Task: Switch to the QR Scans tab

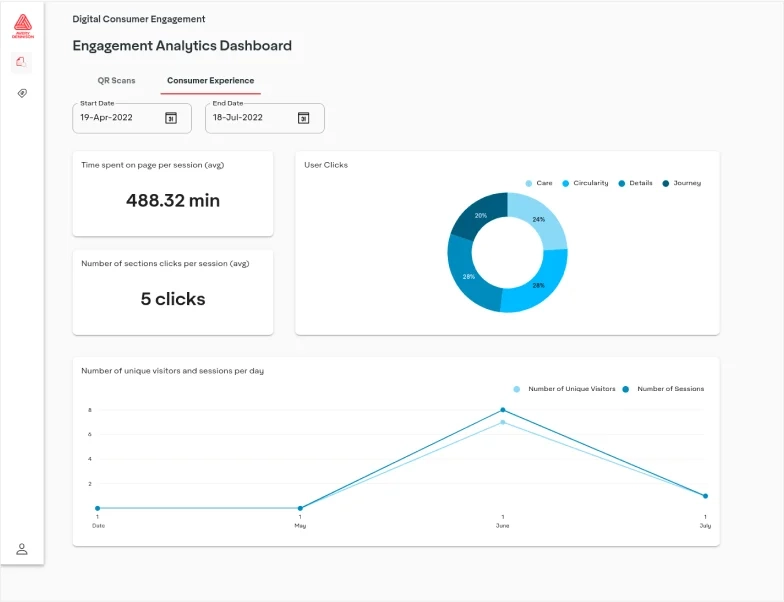Action: pos(116,80)
